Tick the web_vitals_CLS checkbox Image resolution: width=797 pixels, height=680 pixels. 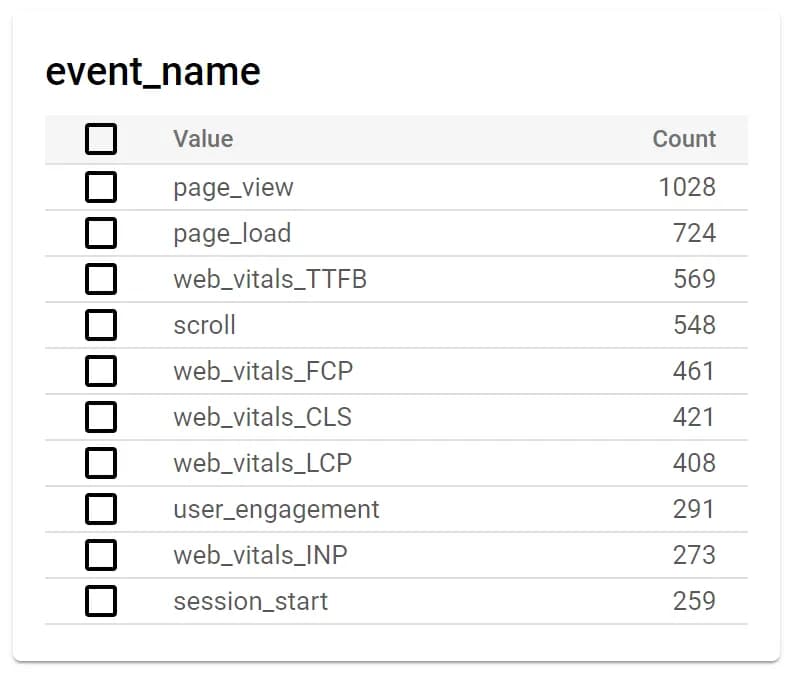[101, 417]
